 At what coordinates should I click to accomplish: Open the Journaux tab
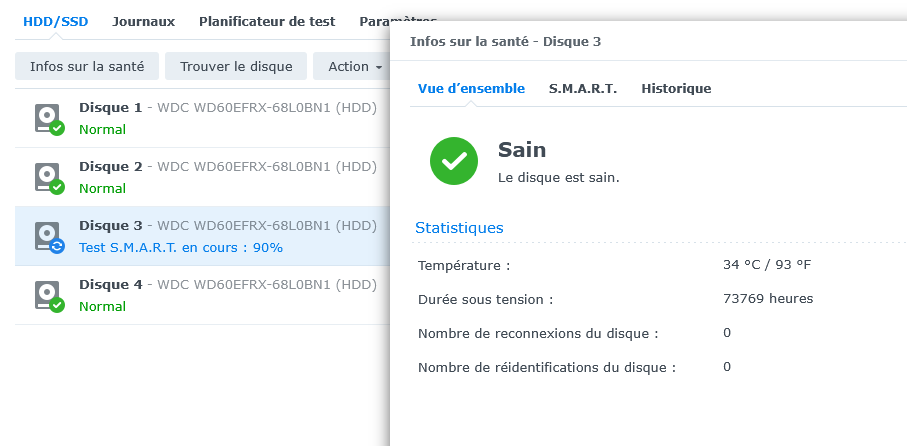point(143,21)
